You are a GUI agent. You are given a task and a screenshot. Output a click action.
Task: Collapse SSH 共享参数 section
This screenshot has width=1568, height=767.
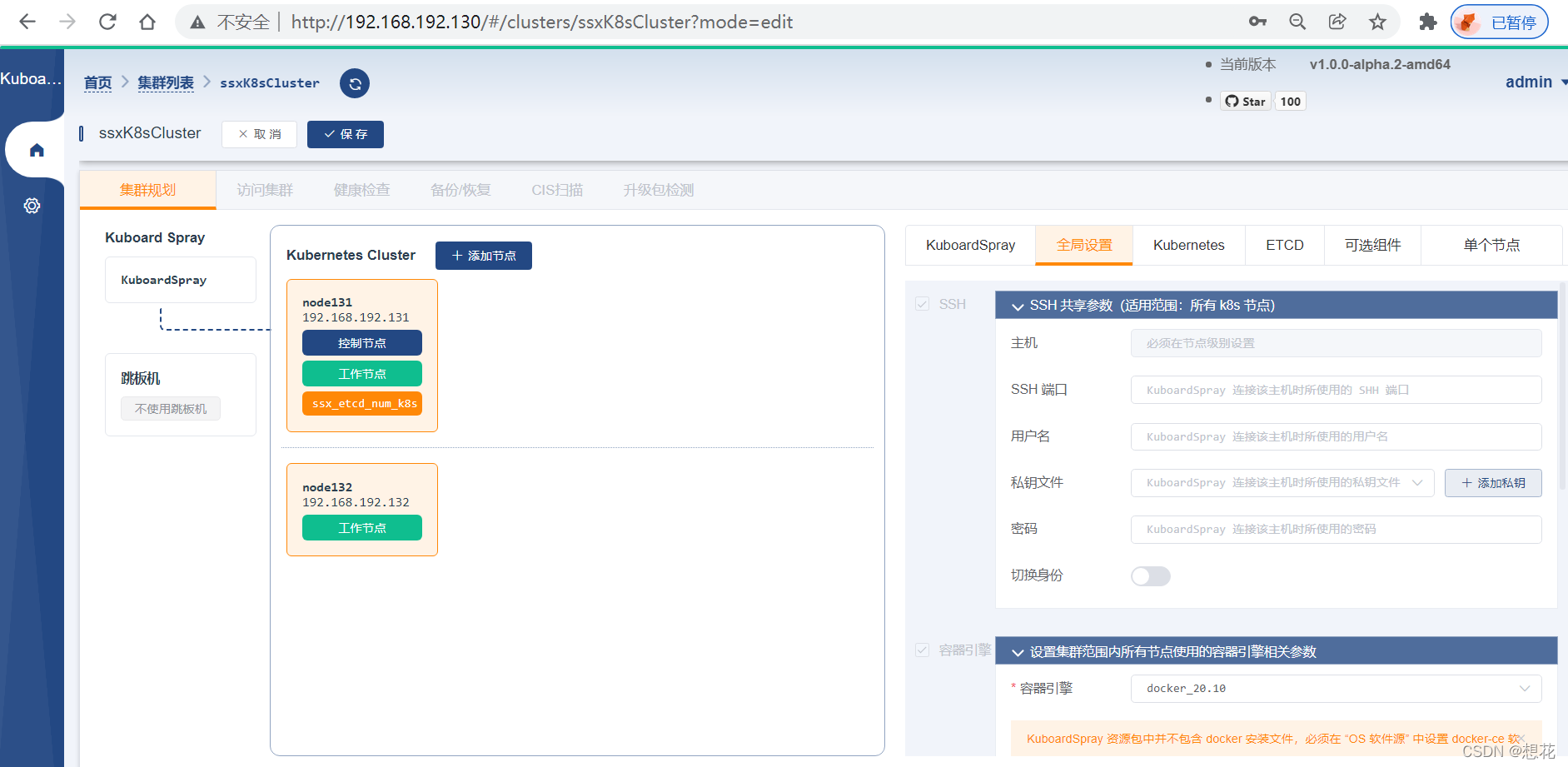point(1276,306)
